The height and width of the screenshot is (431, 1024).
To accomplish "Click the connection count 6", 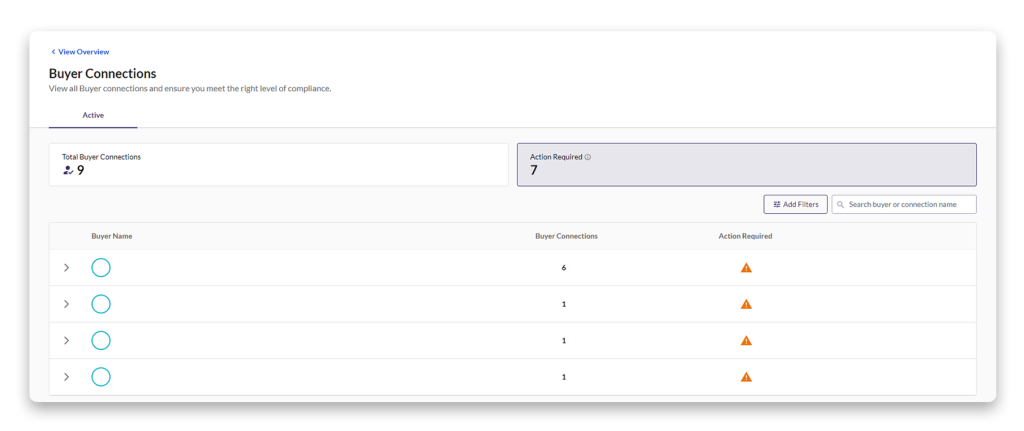I will tap(564, 268).
